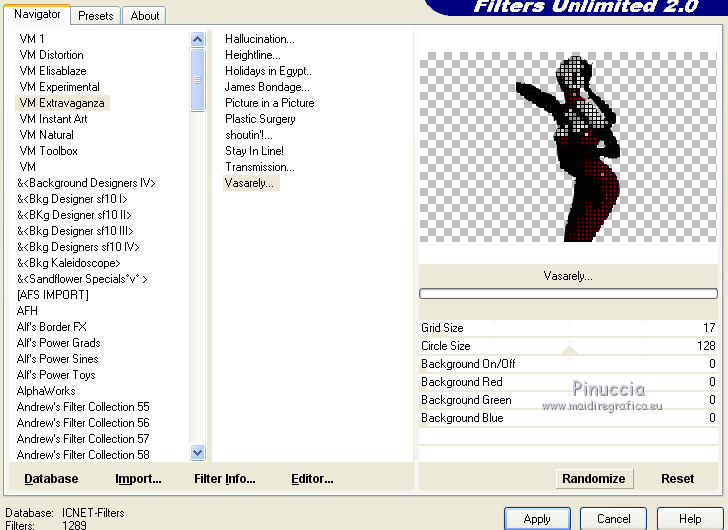Select &<Background Designers IV> category
Screen dimensions: 728x530
[x=86, y=183]
